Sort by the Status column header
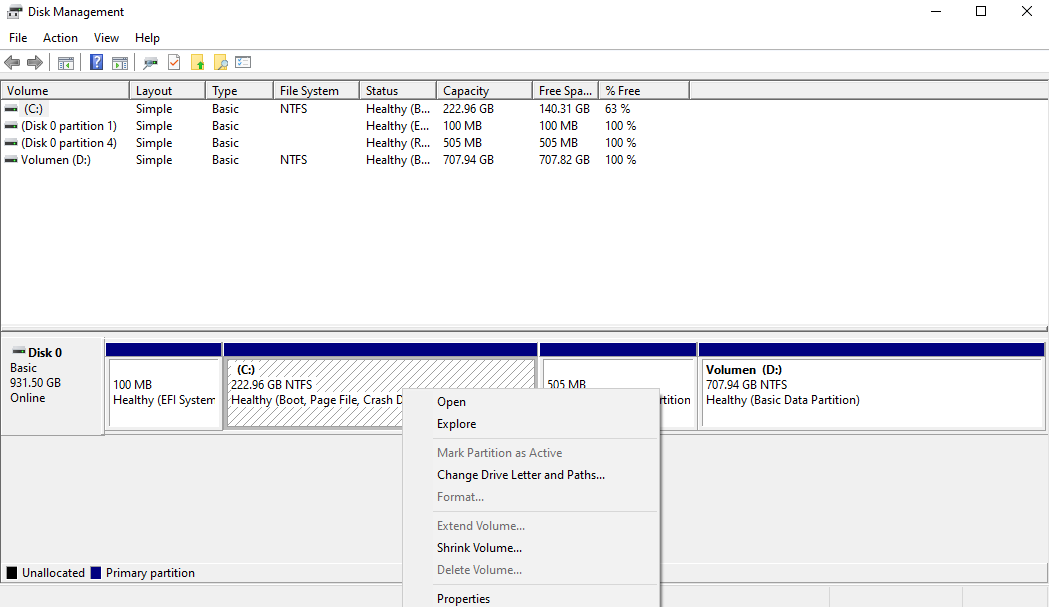Screen dimensions: 1049x607 point(398,90)
